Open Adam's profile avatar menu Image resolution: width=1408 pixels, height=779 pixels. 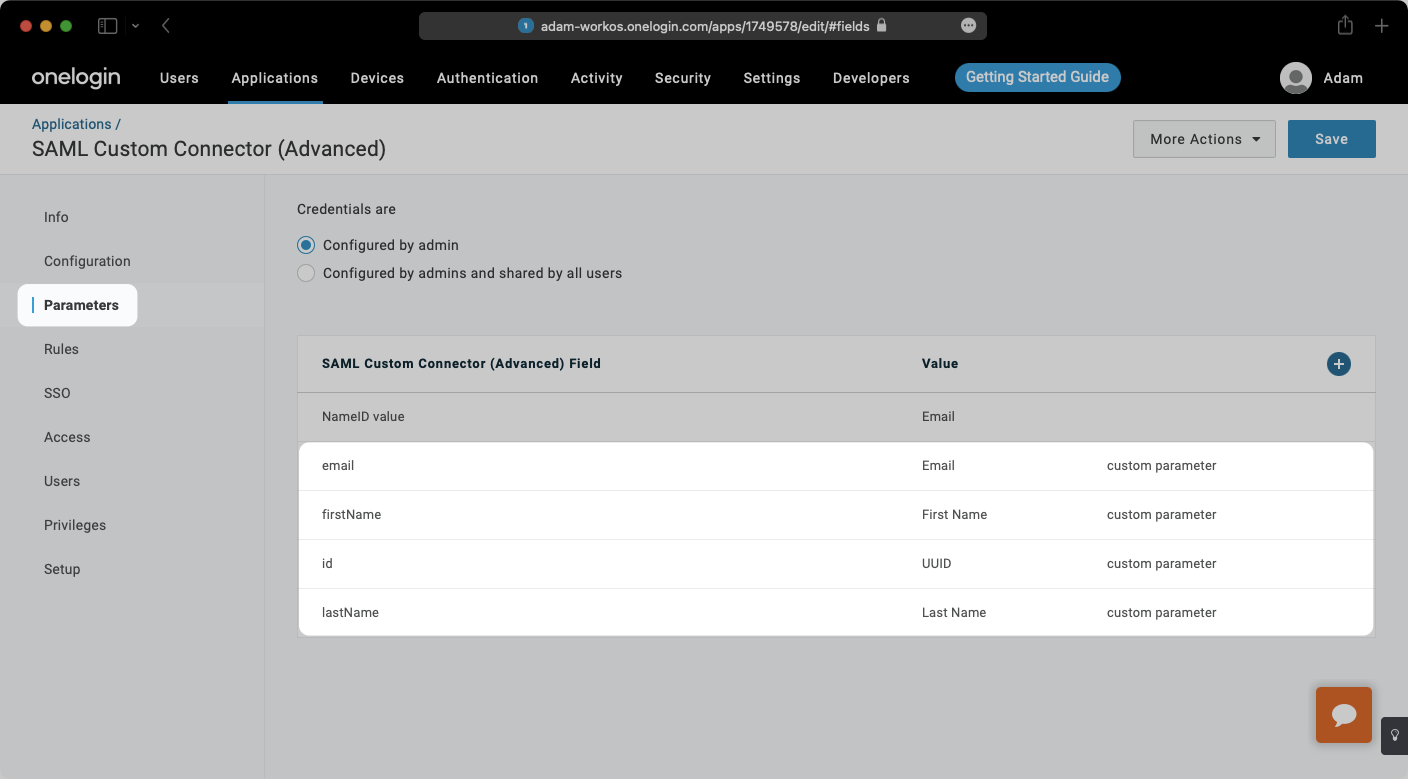click(x=1295, y=77)
